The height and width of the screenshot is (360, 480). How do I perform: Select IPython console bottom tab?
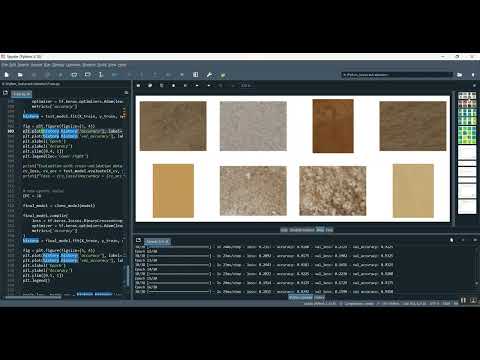pyautogui.click(x=300, y=297)
